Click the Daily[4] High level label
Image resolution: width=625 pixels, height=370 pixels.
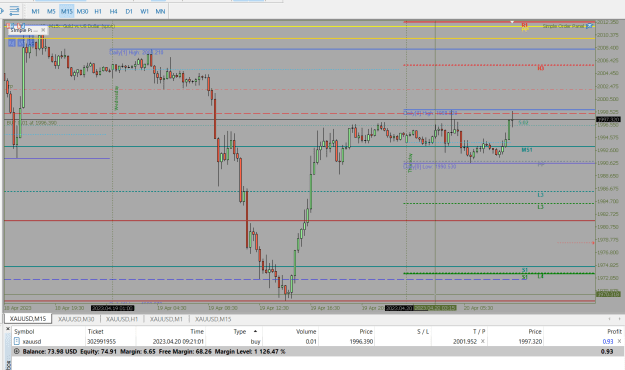click(430, 113)
